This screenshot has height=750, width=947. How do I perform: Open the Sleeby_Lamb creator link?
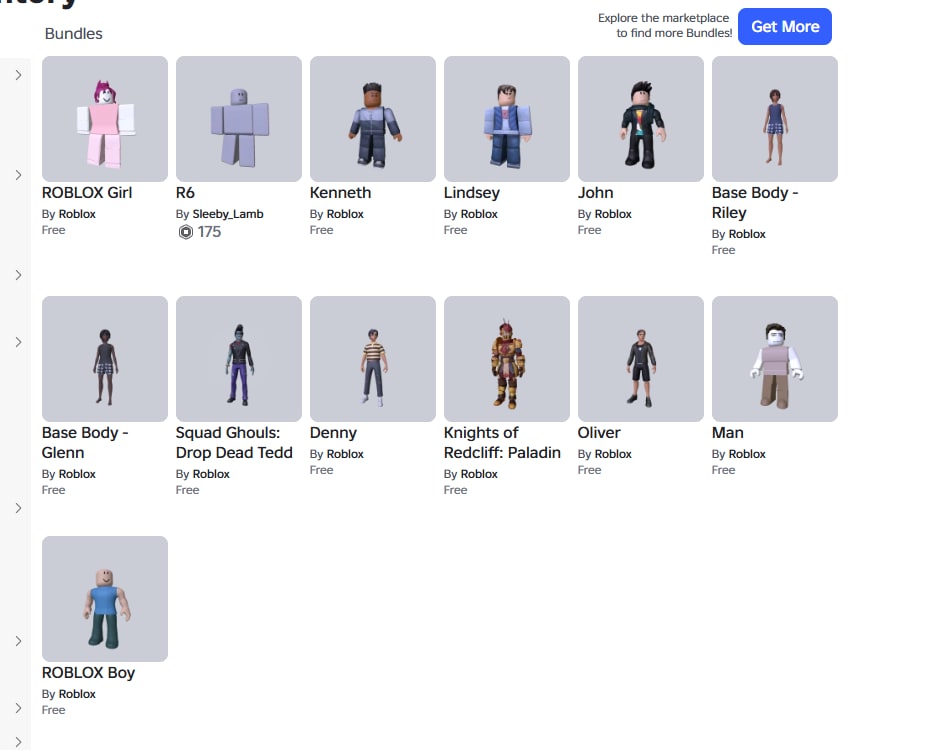pos(228,214)
